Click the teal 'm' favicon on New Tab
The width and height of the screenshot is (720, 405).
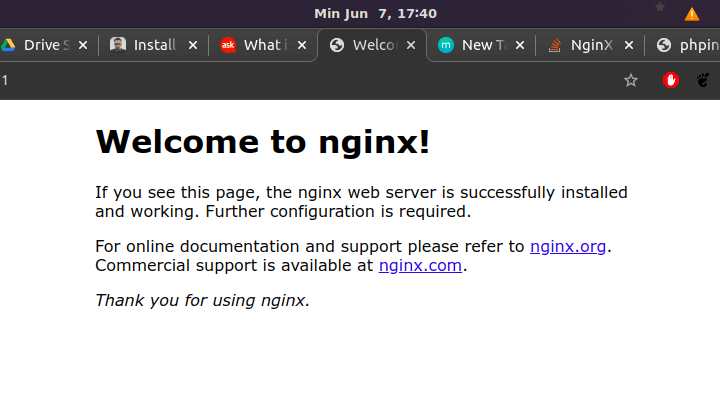click(446, 45)
